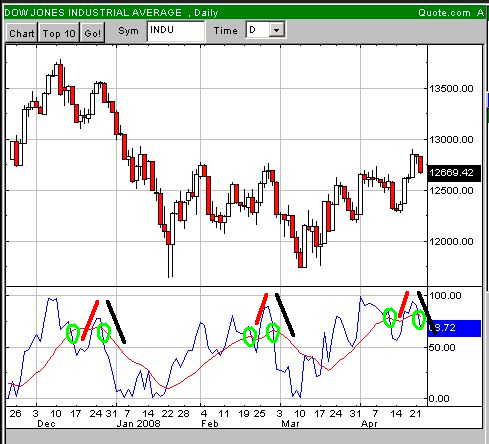Image resolution: width=489 pixels, height=444 pixels.
Task: Click the Mar month label
Action: pyautogui.click(x=290, y=424)
